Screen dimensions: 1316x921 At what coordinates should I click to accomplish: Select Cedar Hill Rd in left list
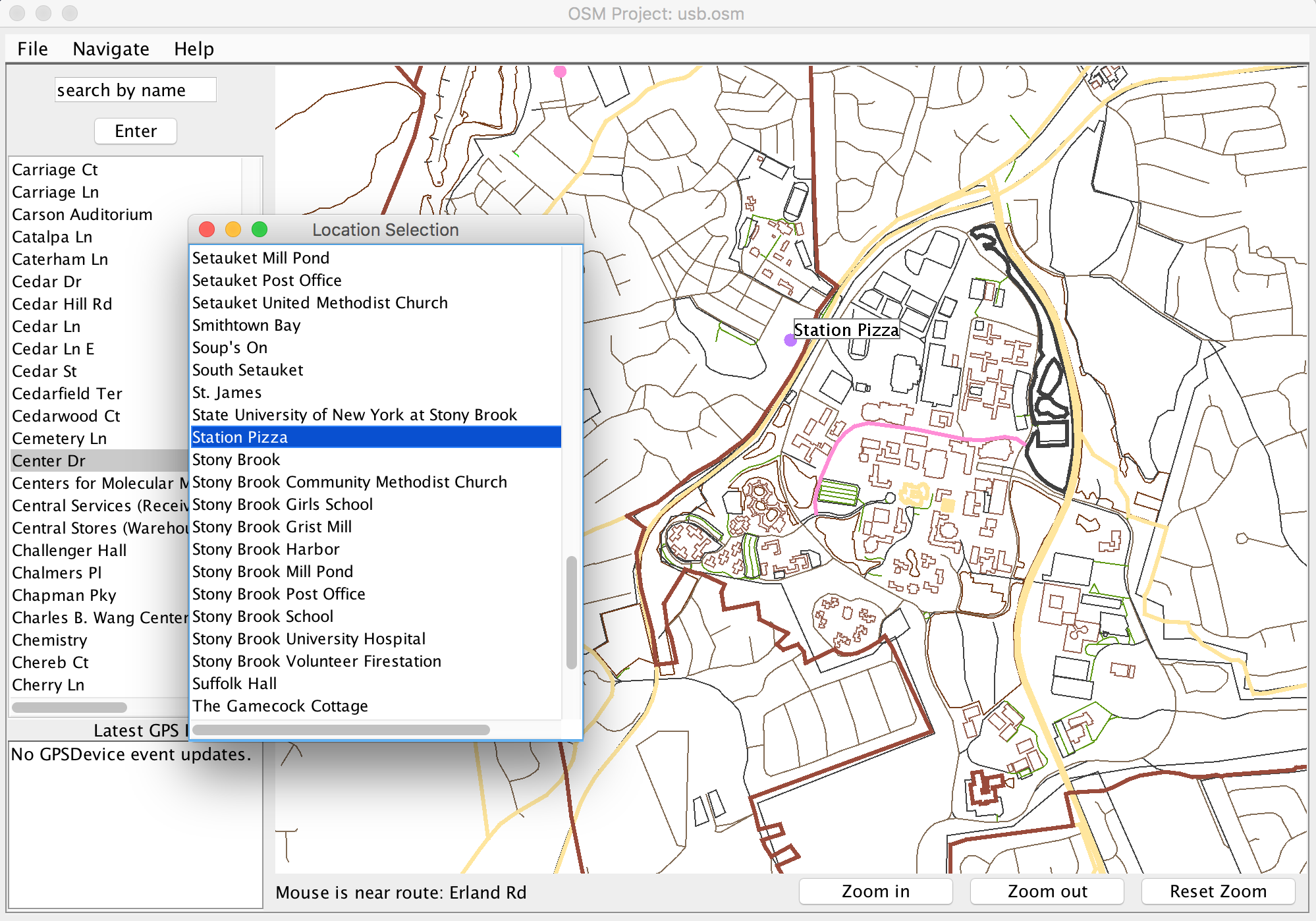62,304
